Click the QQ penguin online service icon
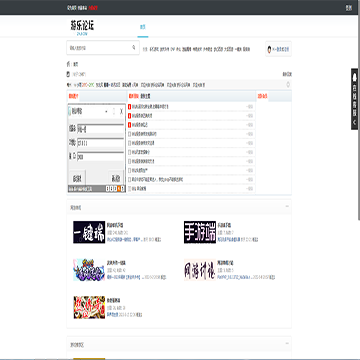Image resolution: width=360 pixels, height=360 pixels. coord(355,78)
